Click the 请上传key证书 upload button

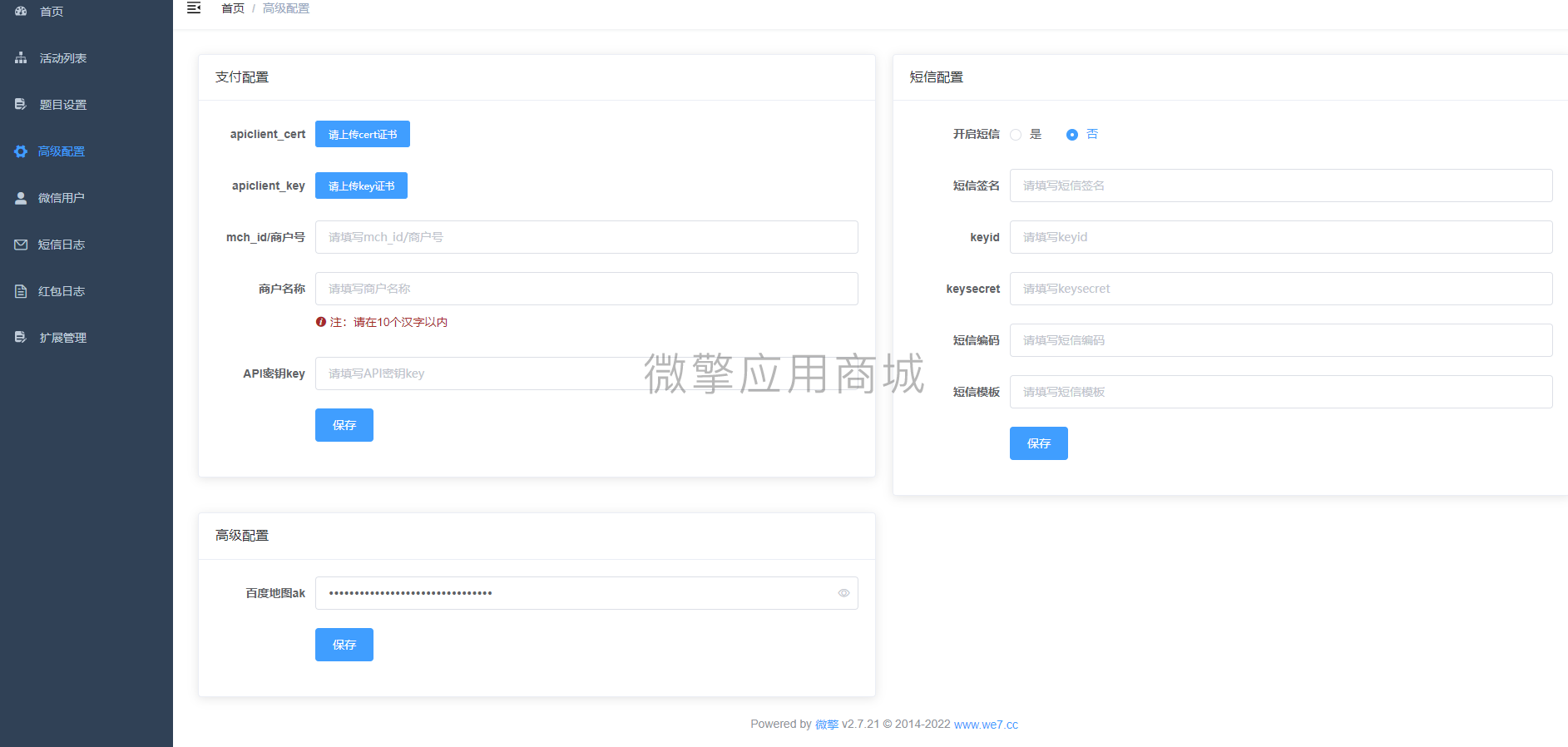click(361, 186)
